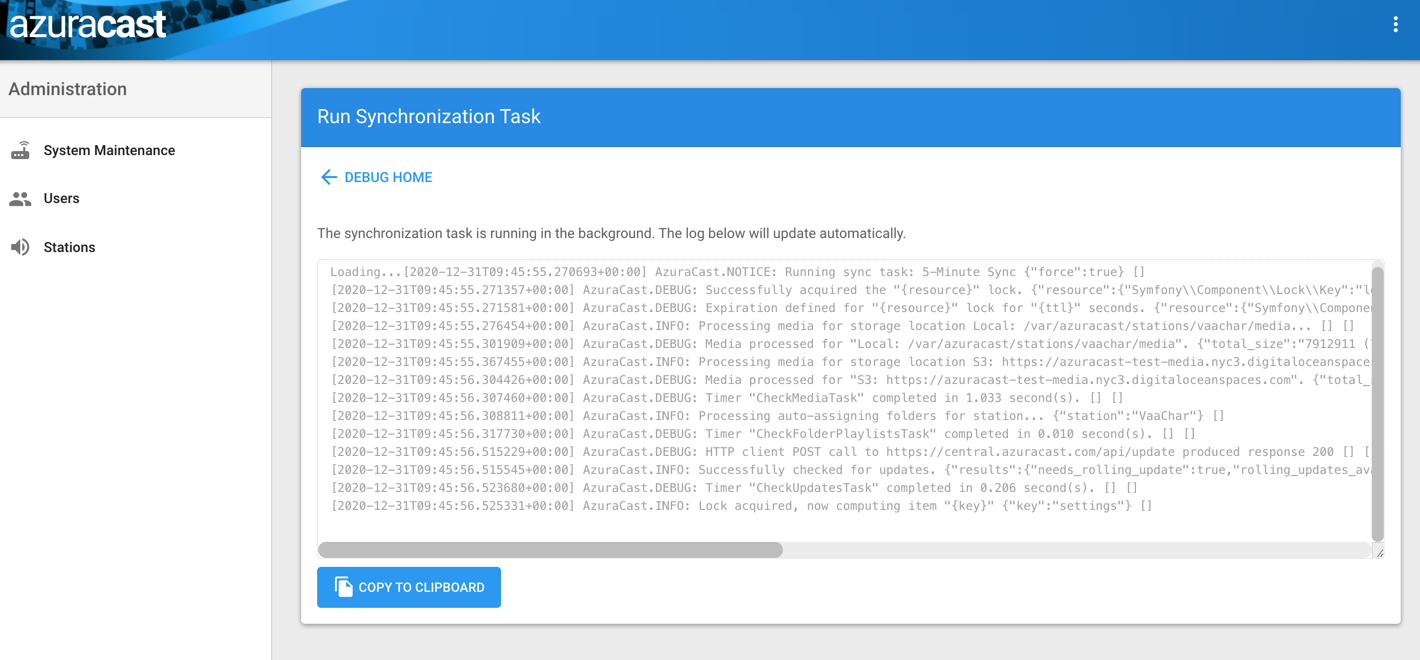Click the System Maintenance wrench icon

21,150
